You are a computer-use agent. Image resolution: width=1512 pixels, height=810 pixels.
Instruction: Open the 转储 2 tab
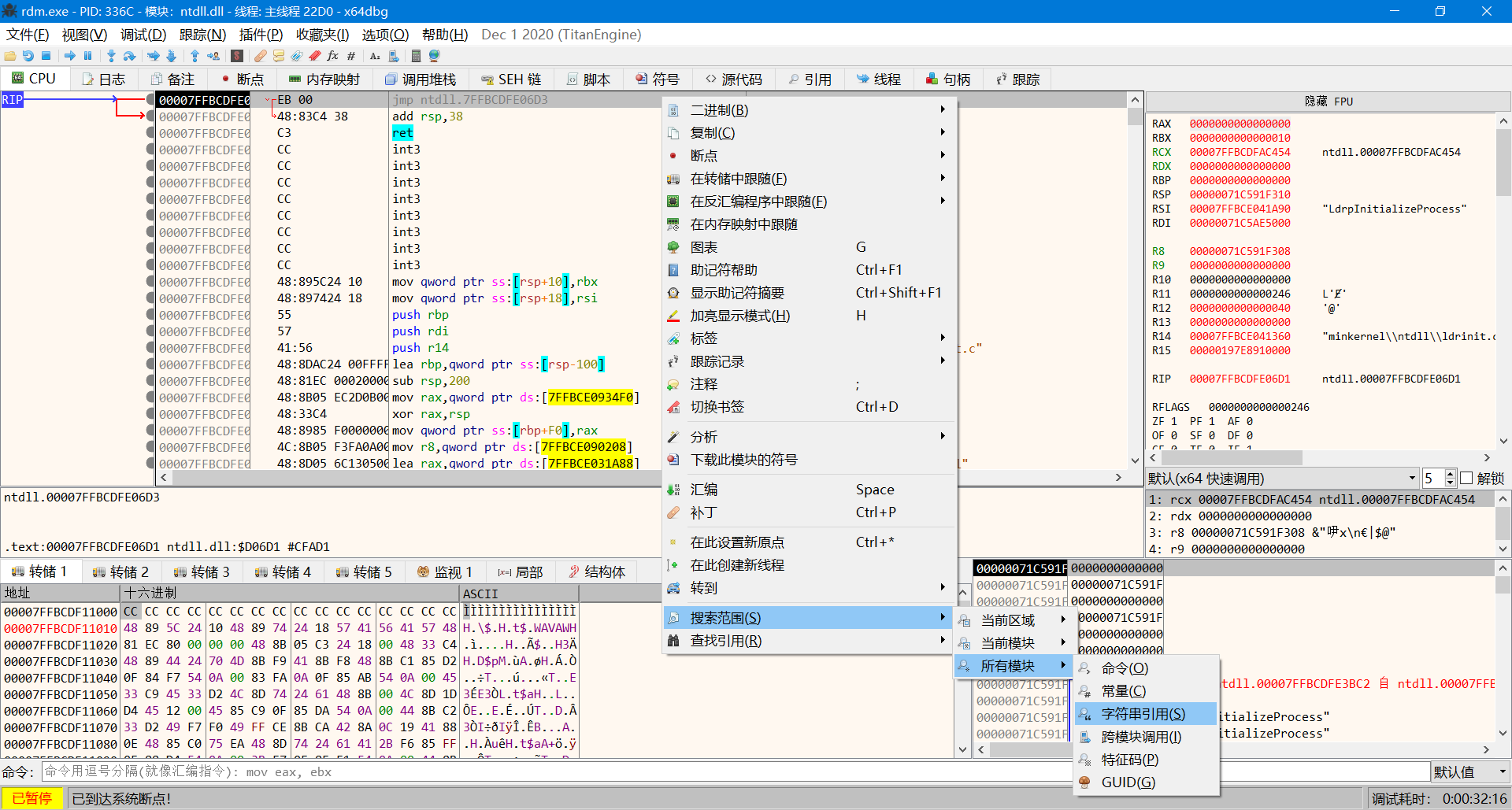click(x=120, y=572)
